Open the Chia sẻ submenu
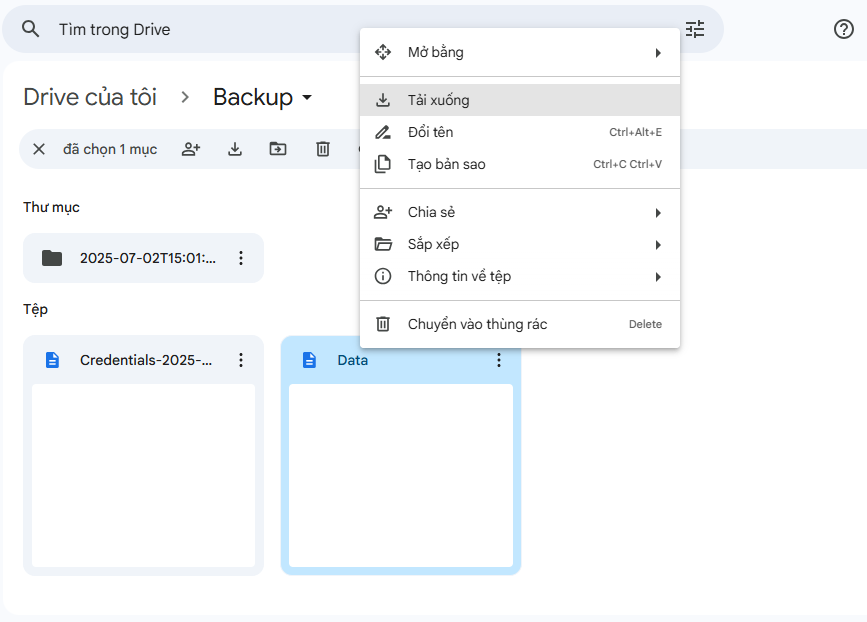This screenshot has height=622, width=867. [x=520, y=212]
